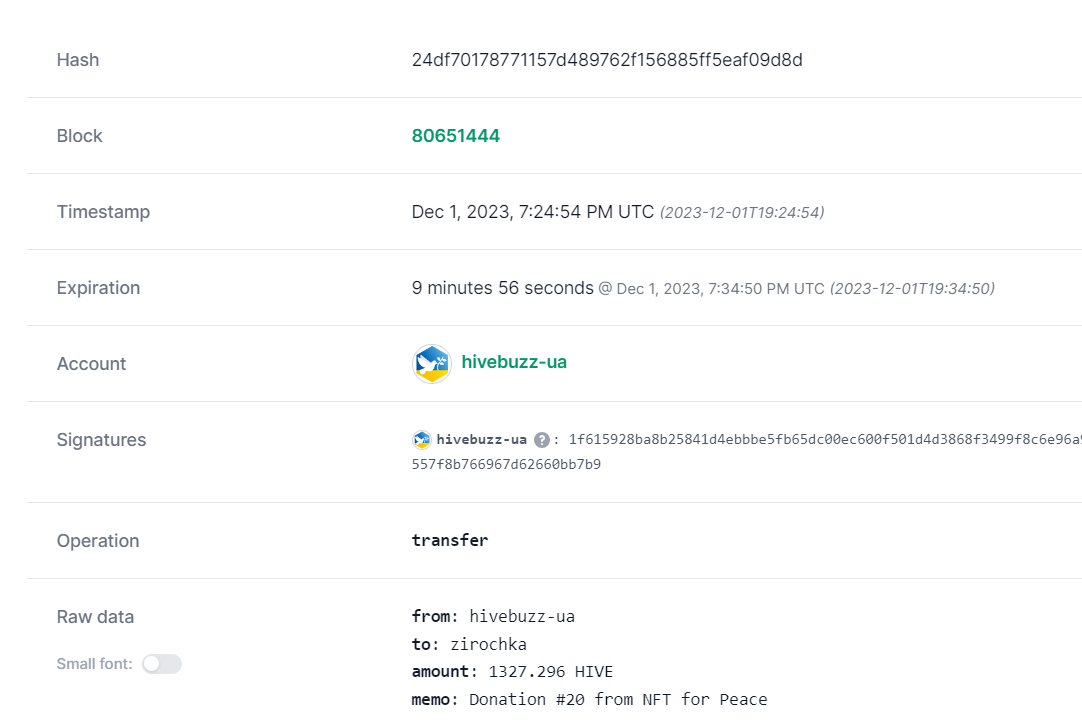The image size is (1082, 728).
Task: Click the Donation #20 memo text
Action: 618,700
